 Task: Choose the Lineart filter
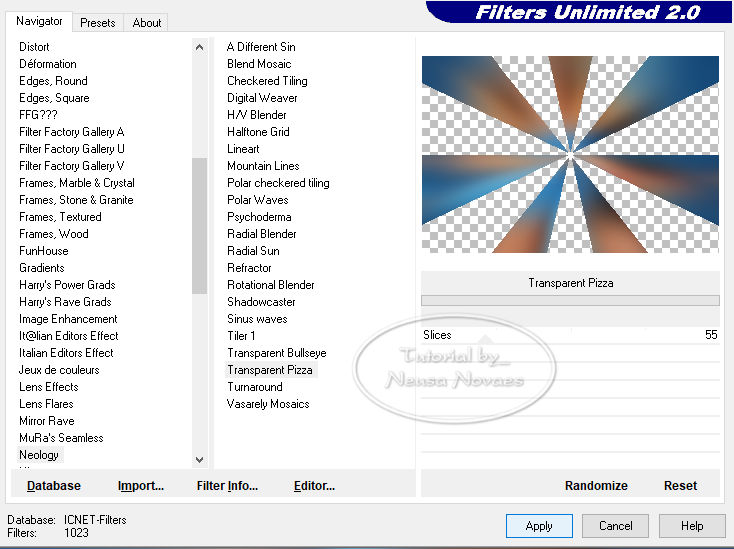[x=243, y=149]
